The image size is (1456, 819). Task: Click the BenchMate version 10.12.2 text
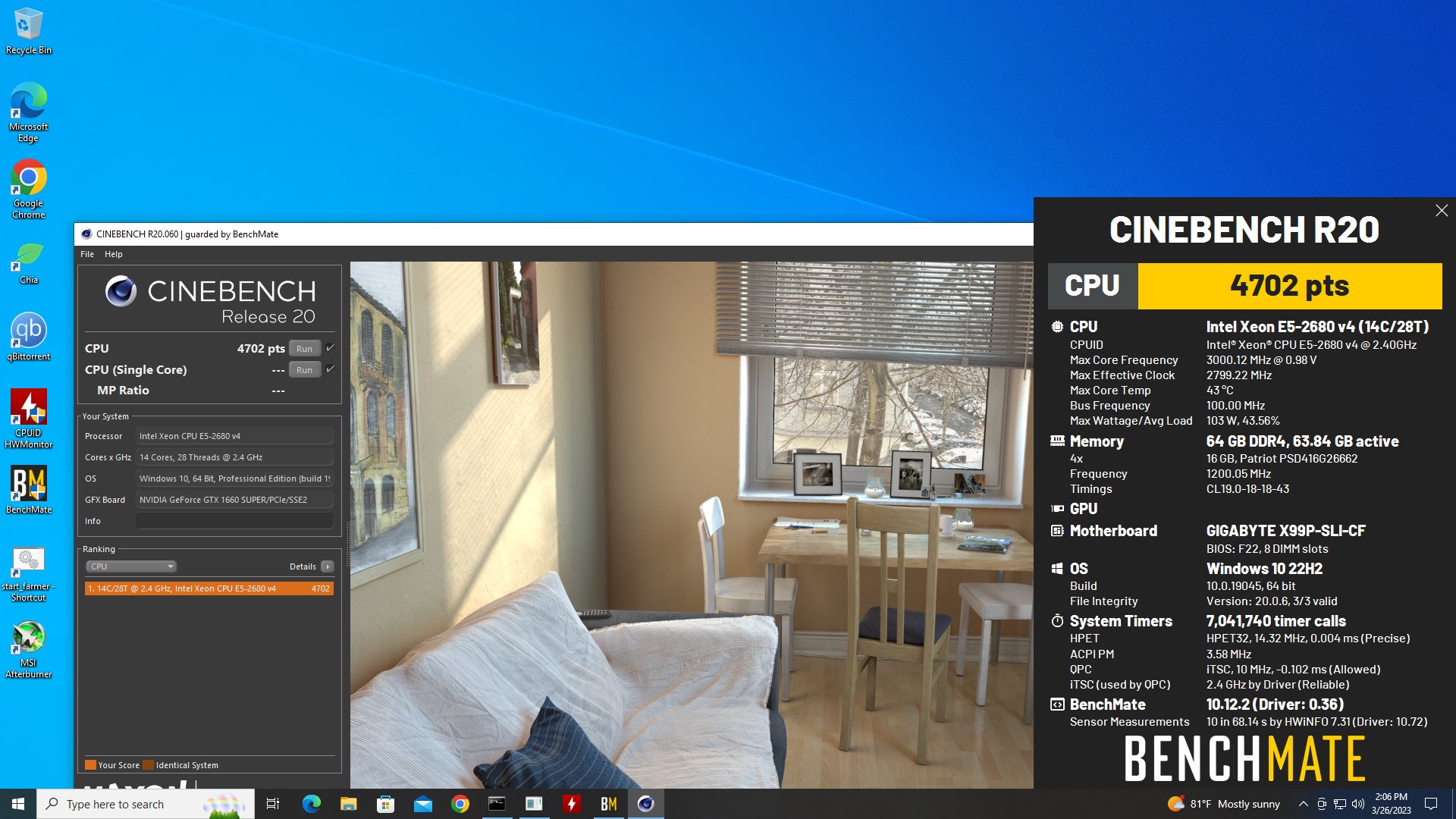(x=1275, y=704)
